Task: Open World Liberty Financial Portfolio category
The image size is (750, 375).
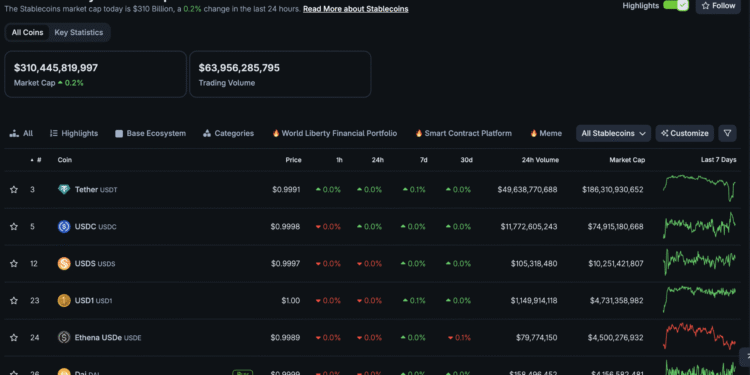Action: (x=334, y=133)
